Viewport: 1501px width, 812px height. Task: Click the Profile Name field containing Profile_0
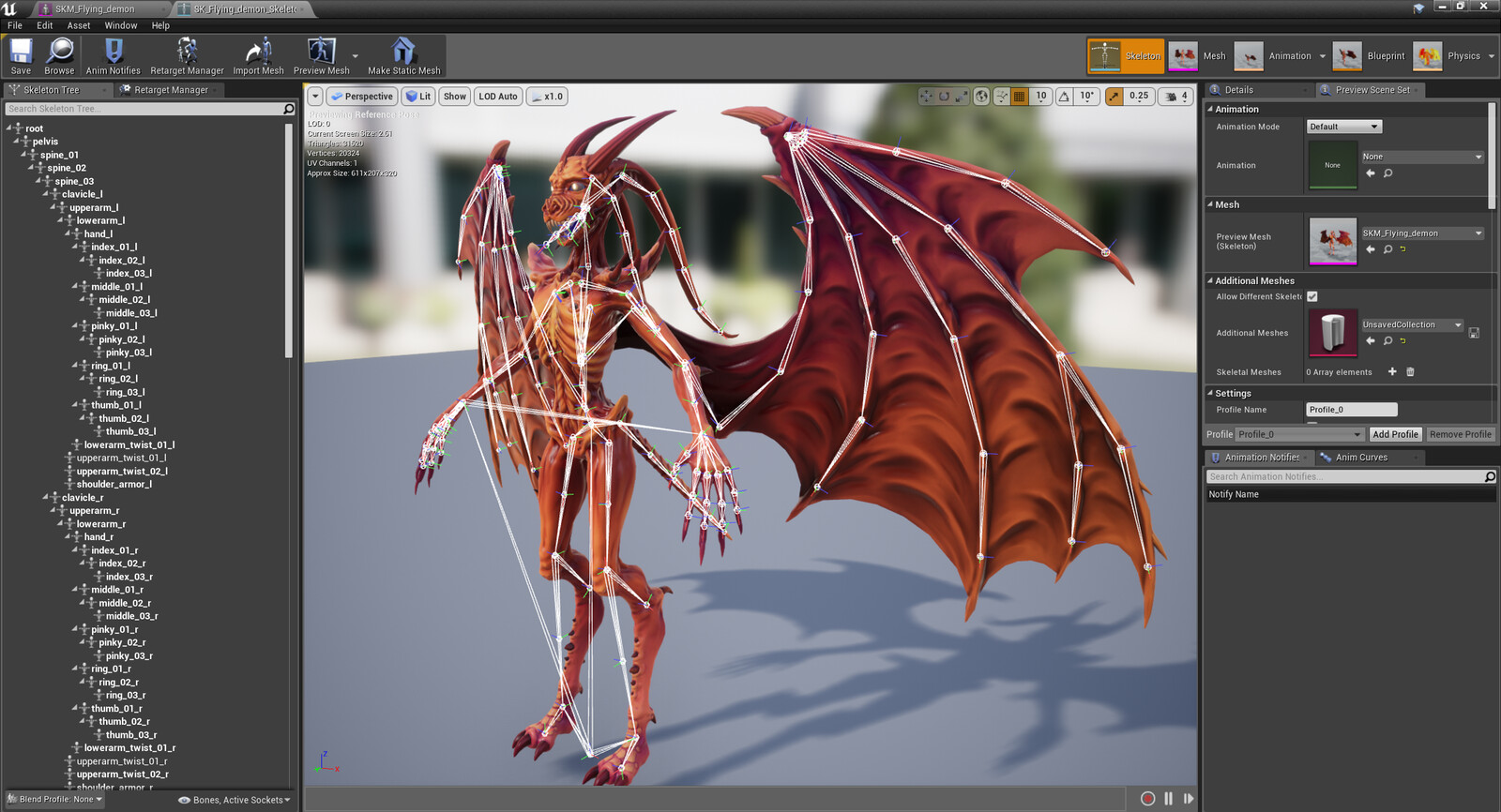[x=1351, y=410]
